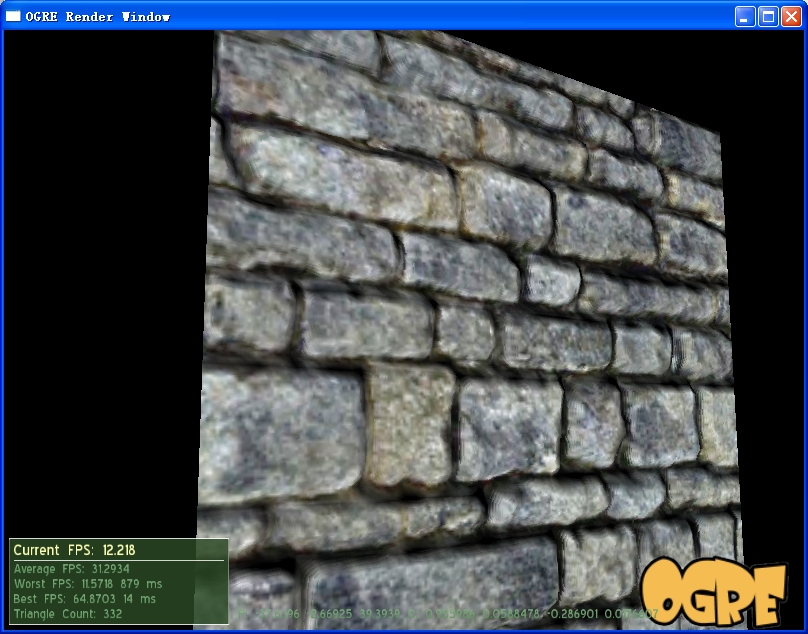Close the OGRE Render Window
Viewport: 808px width, 634px height.
(791, 16)
